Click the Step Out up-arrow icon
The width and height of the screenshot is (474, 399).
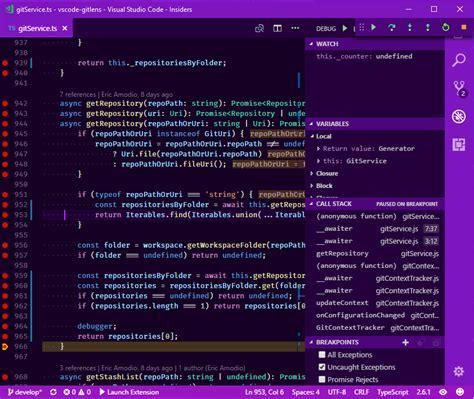428,27
